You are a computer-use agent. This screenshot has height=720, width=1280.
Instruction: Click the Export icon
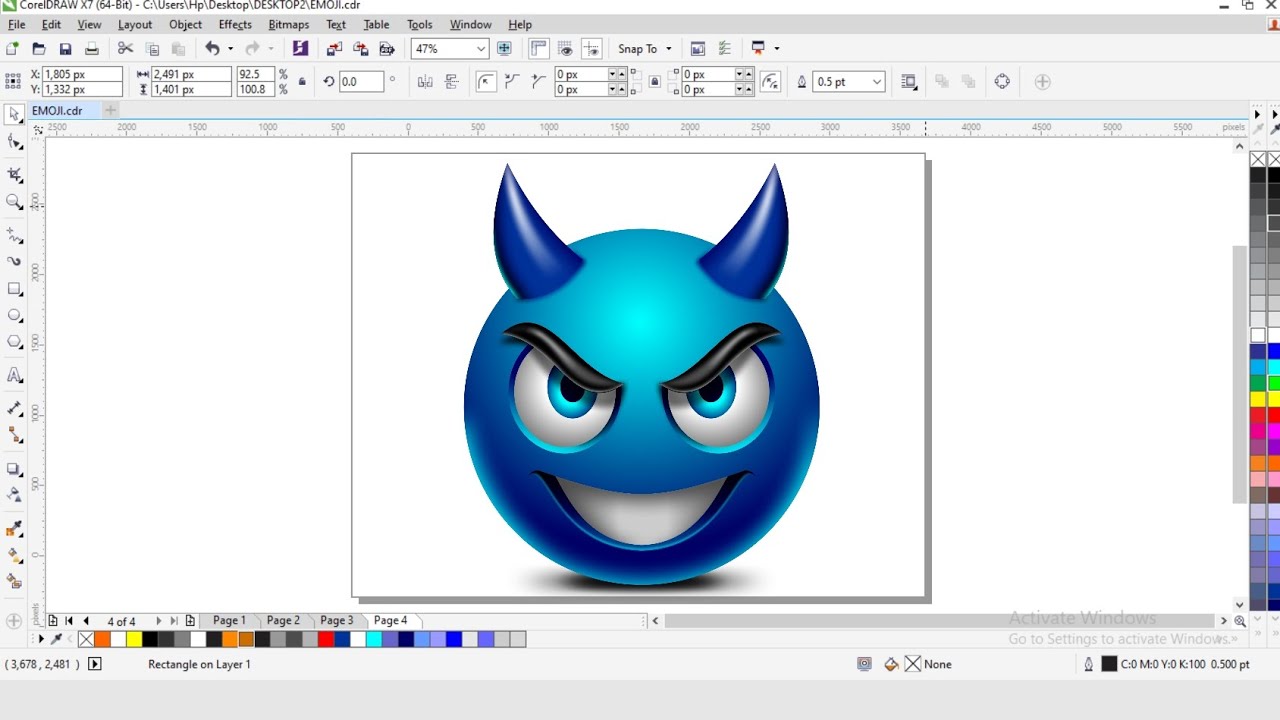[x=361, y=48]
